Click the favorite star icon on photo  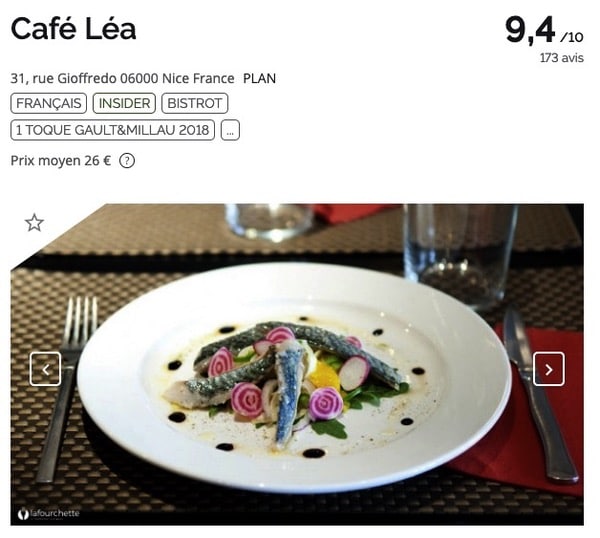click(34, 223)
